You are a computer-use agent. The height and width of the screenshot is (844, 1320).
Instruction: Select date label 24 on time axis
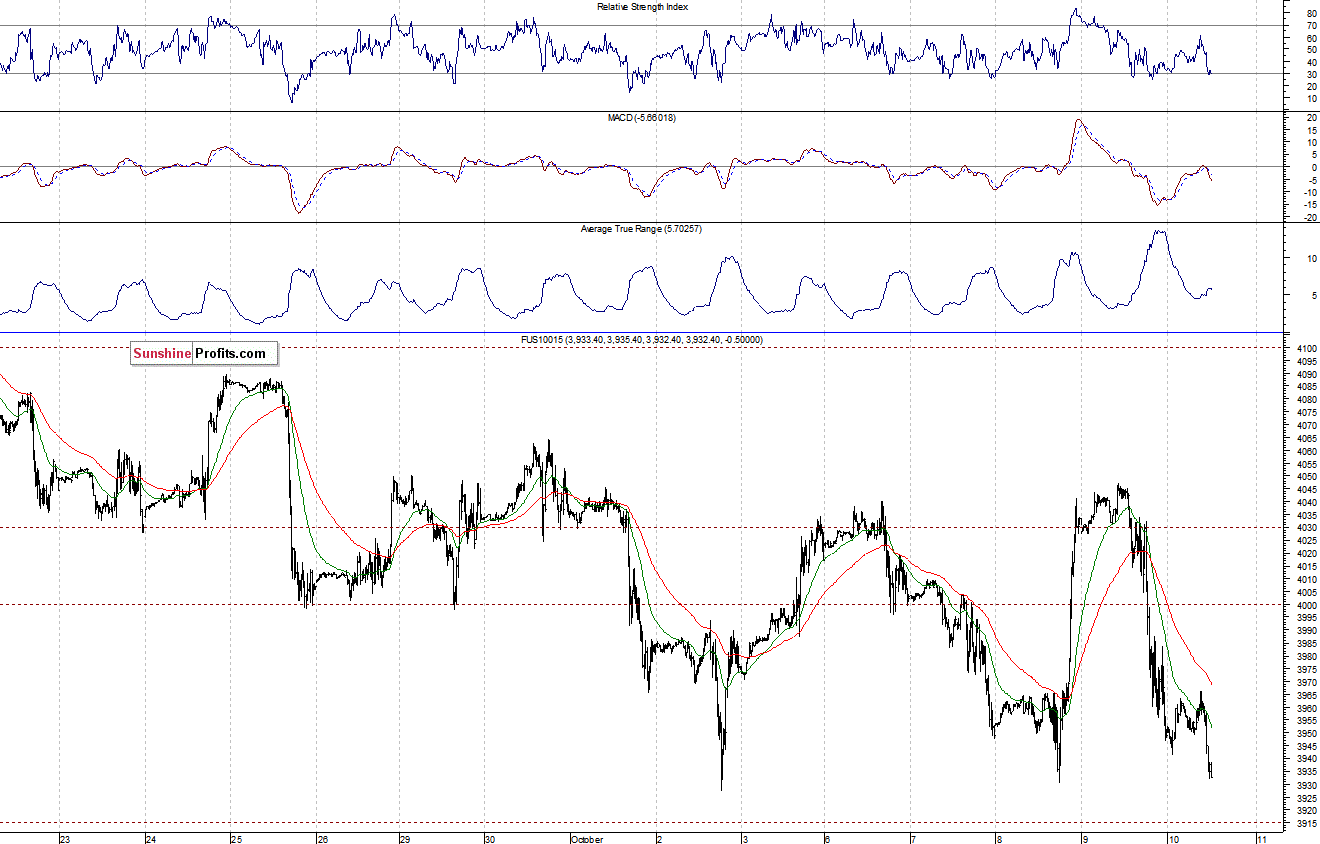point(150,839)
